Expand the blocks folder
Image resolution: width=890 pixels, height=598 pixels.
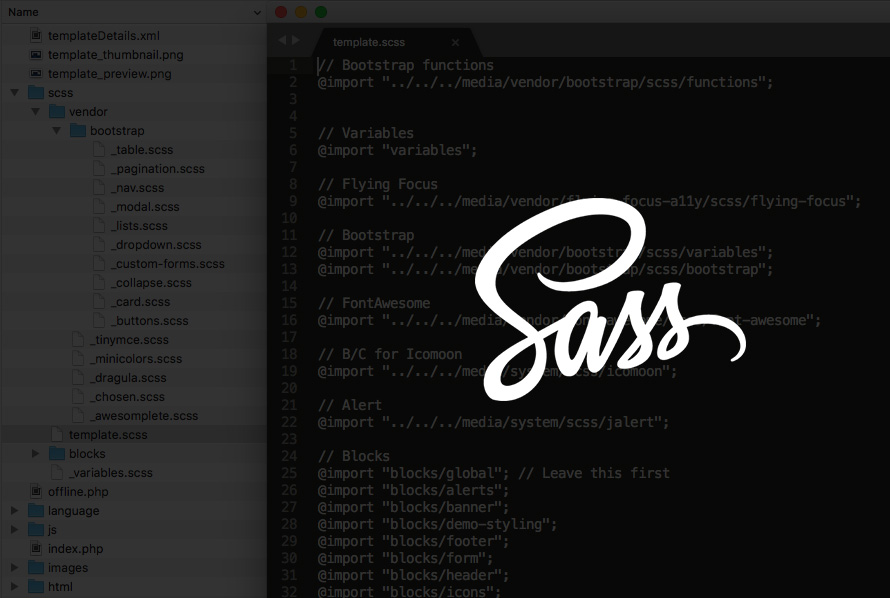click(x=33, y=453)
